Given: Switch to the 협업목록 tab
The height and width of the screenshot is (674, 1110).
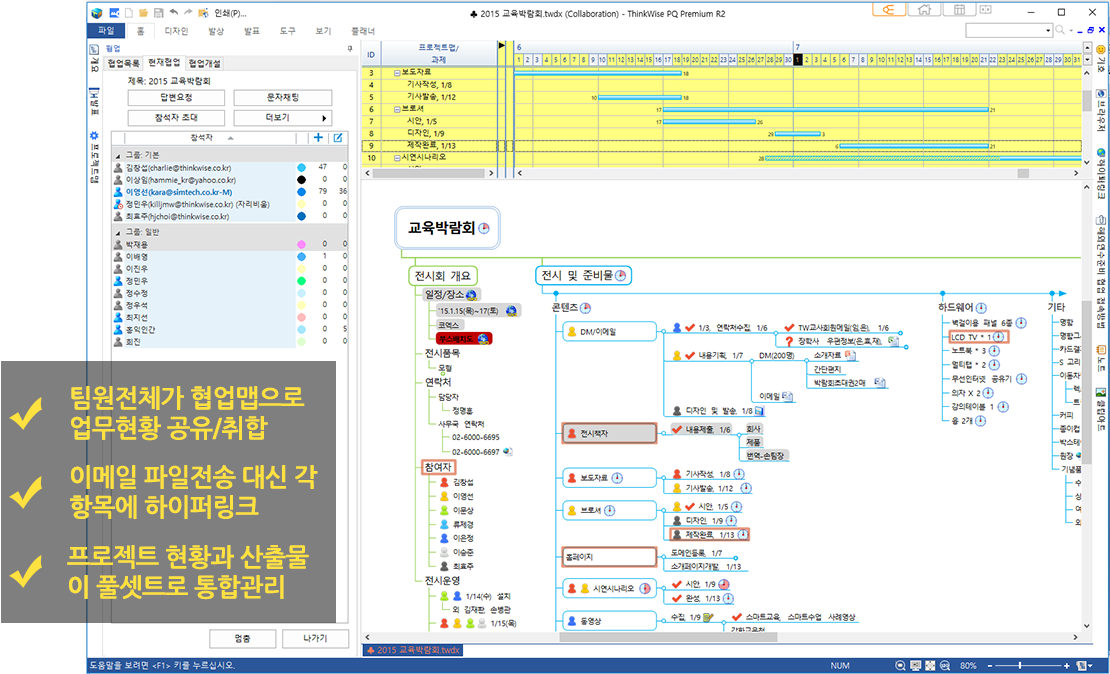Looking at the screenshot, I should point(124,63).
